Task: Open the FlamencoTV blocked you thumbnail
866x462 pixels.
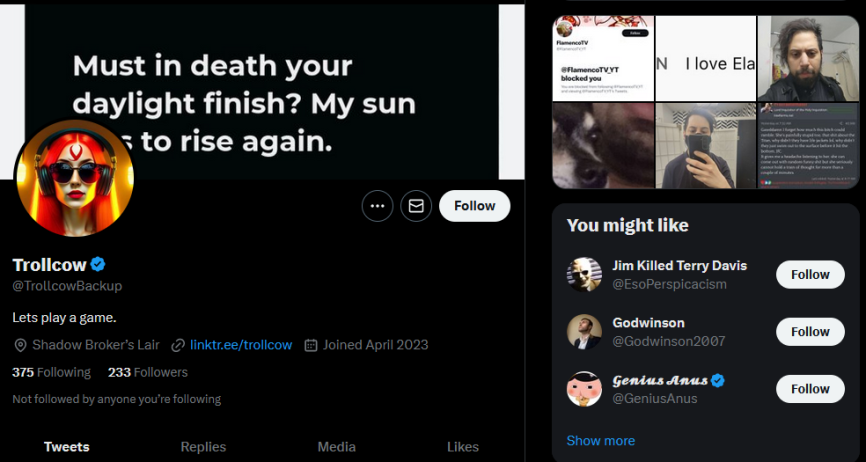Action: [603, 57]
